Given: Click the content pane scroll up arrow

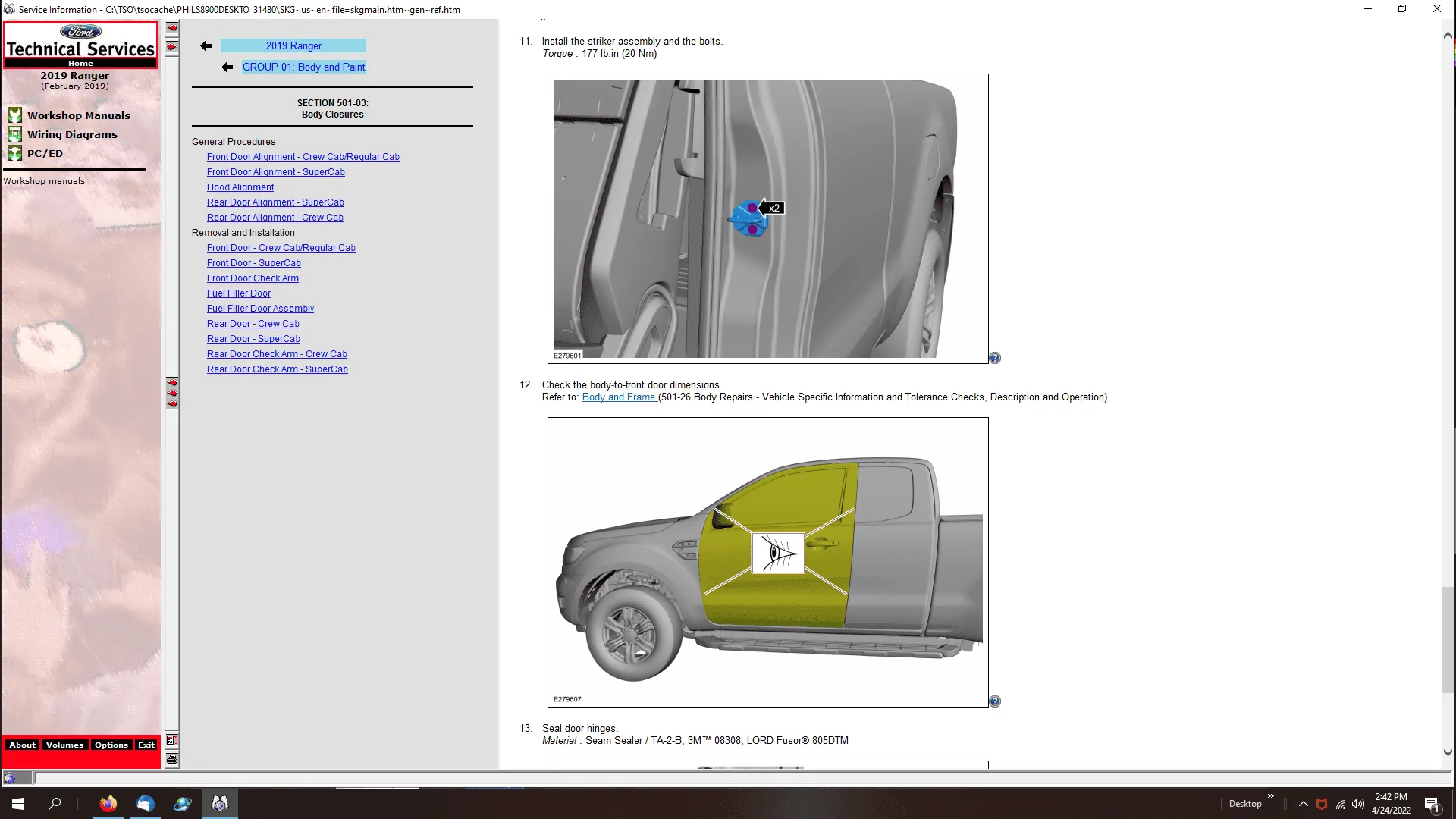Looking at the screenshot, I should tap(1448, 35).
